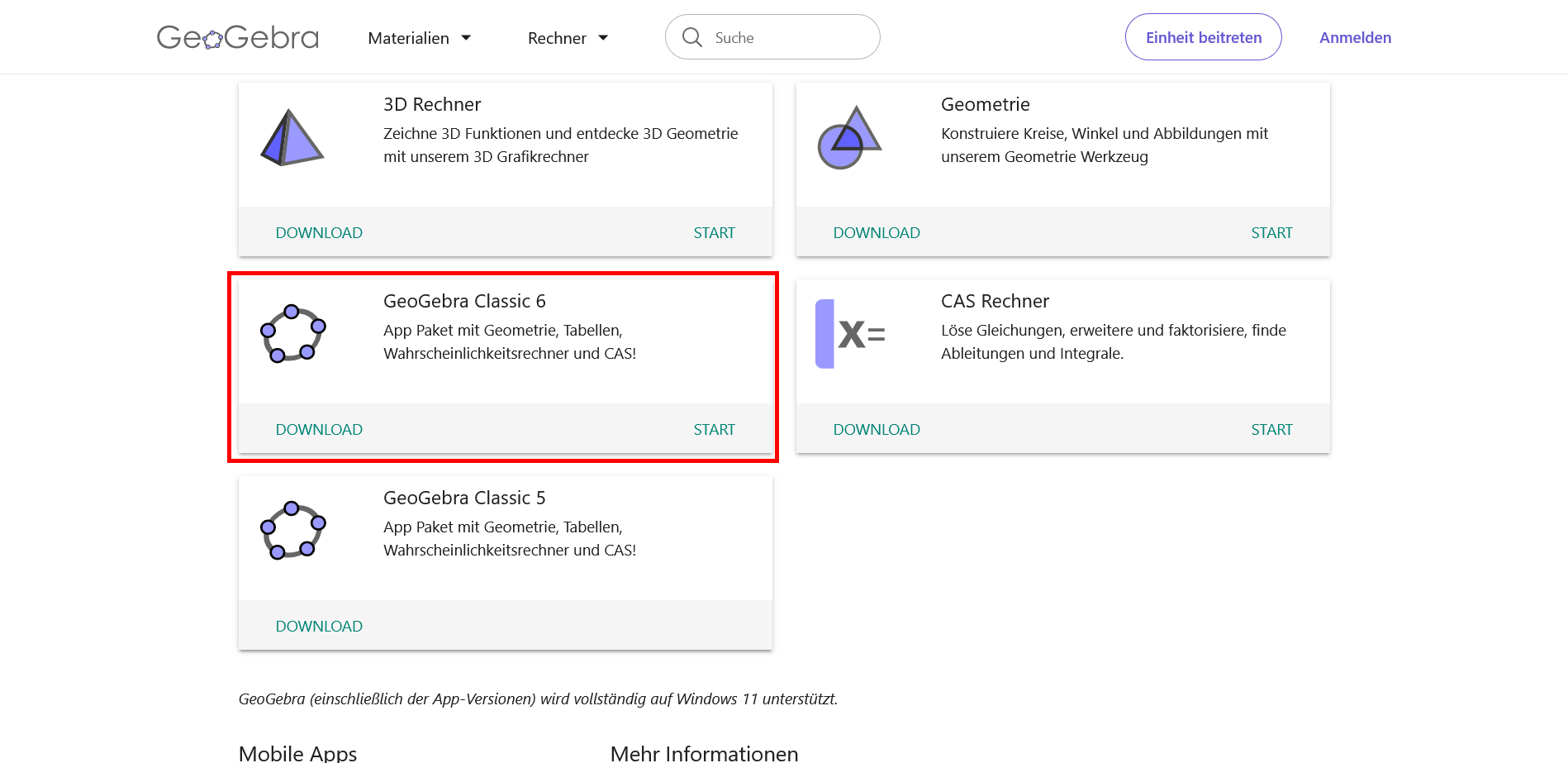Screen dimensions: 1568x763
Task: Start the Geometrie app
Action: (x=1271, y=233)
